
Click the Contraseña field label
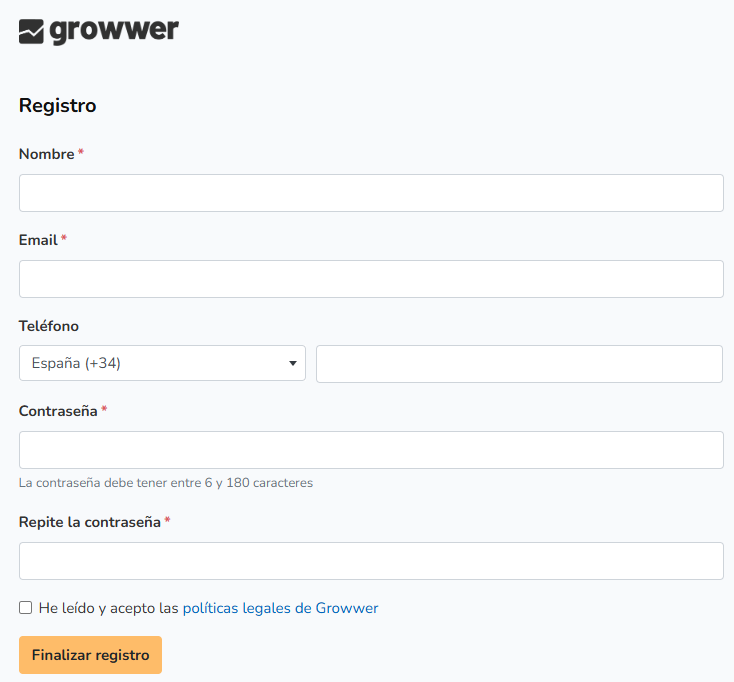[x=58, y=411]
